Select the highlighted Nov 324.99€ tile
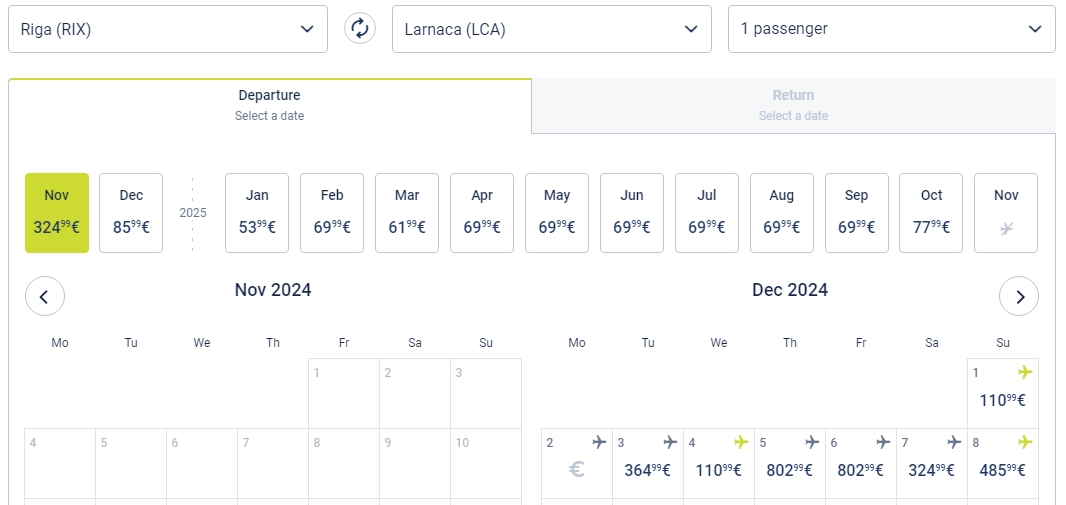Viewport: 1066px width, 505px height. (x=57, y=213)
